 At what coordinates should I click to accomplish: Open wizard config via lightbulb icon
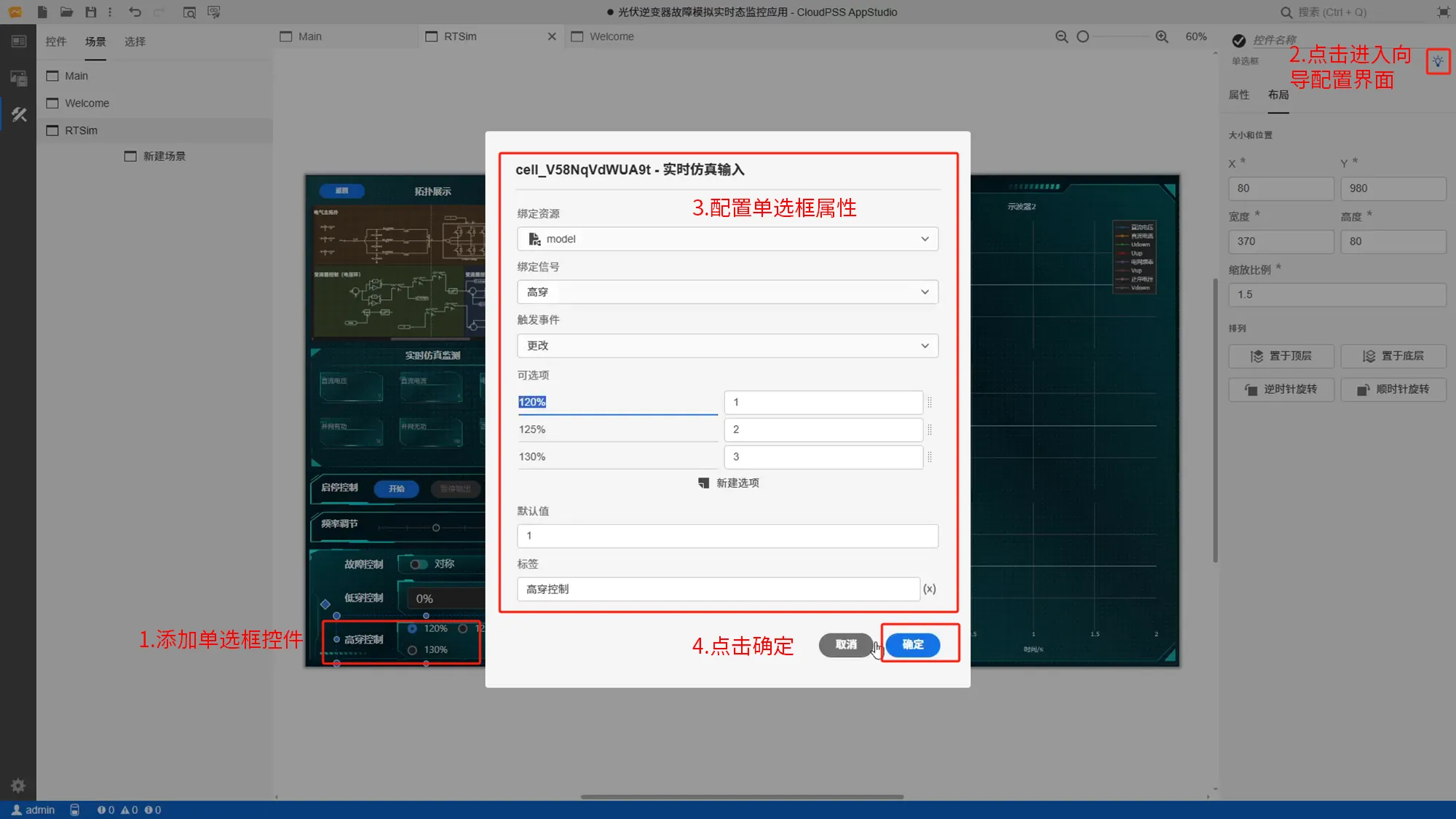pos(1437,62)
